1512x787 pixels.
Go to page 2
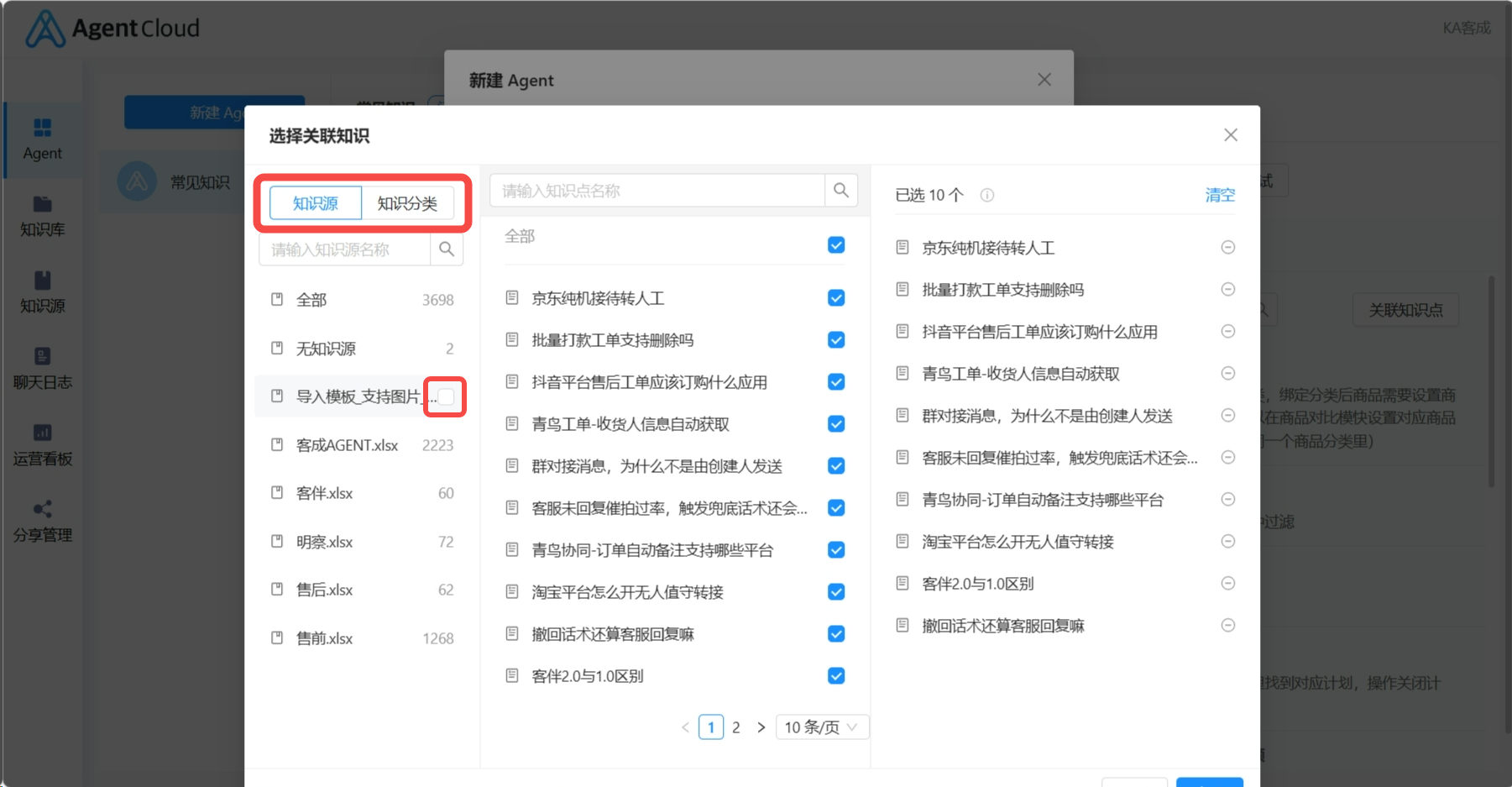[x=736, y=727]
